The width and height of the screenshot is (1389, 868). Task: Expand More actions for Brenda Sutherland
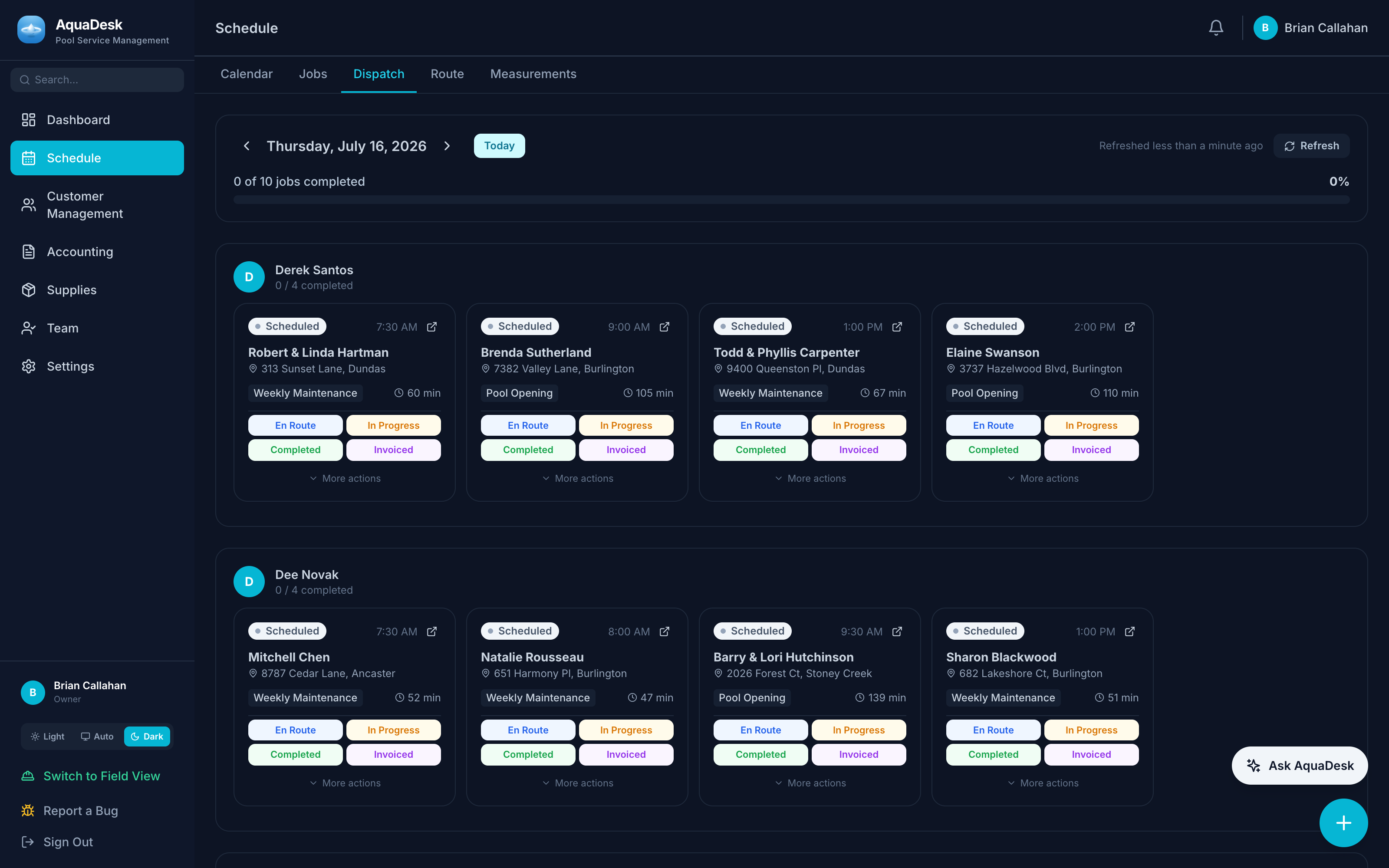(x=577, y=478)
